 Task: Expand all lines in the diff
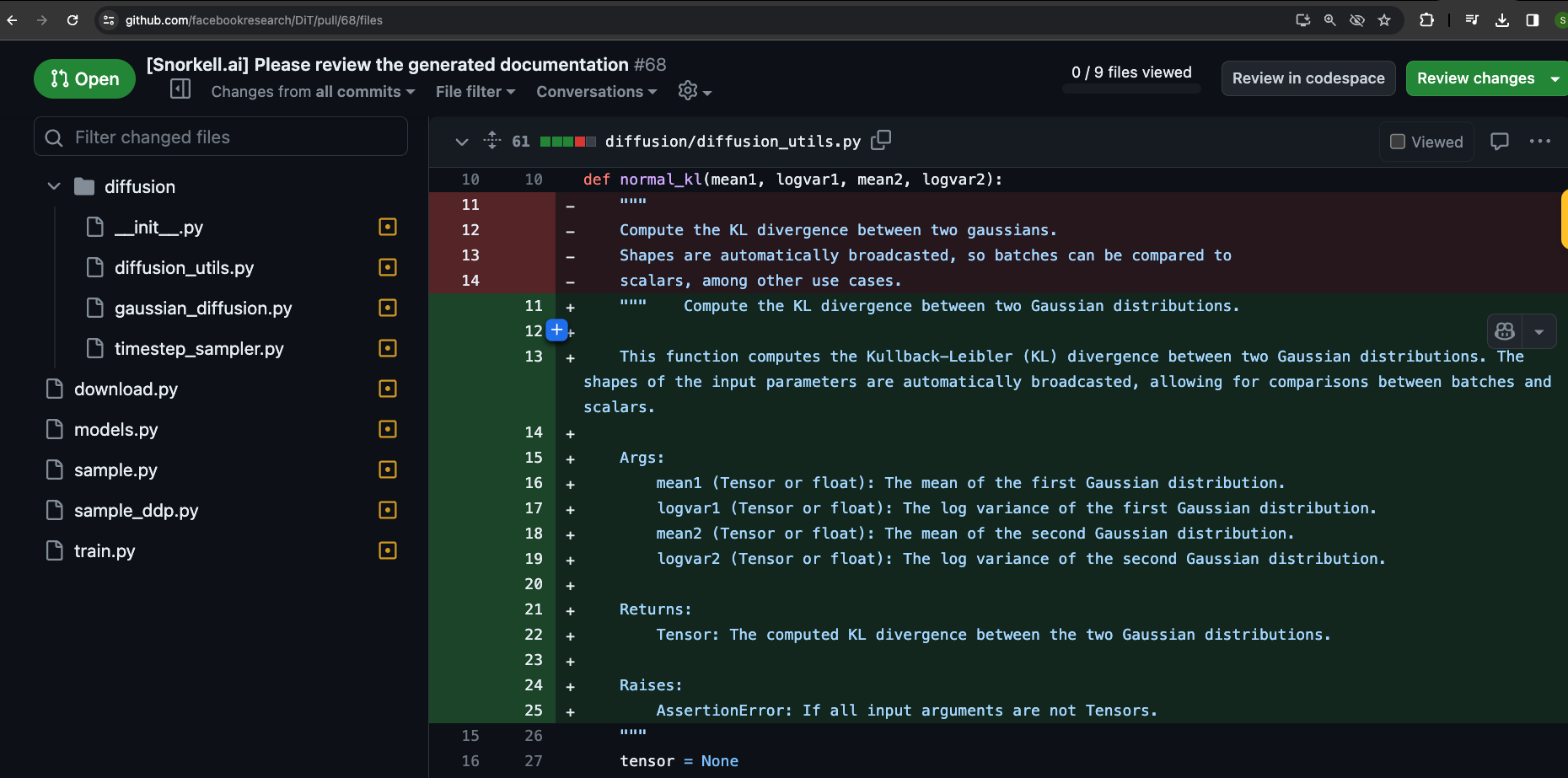coord(492,141)
